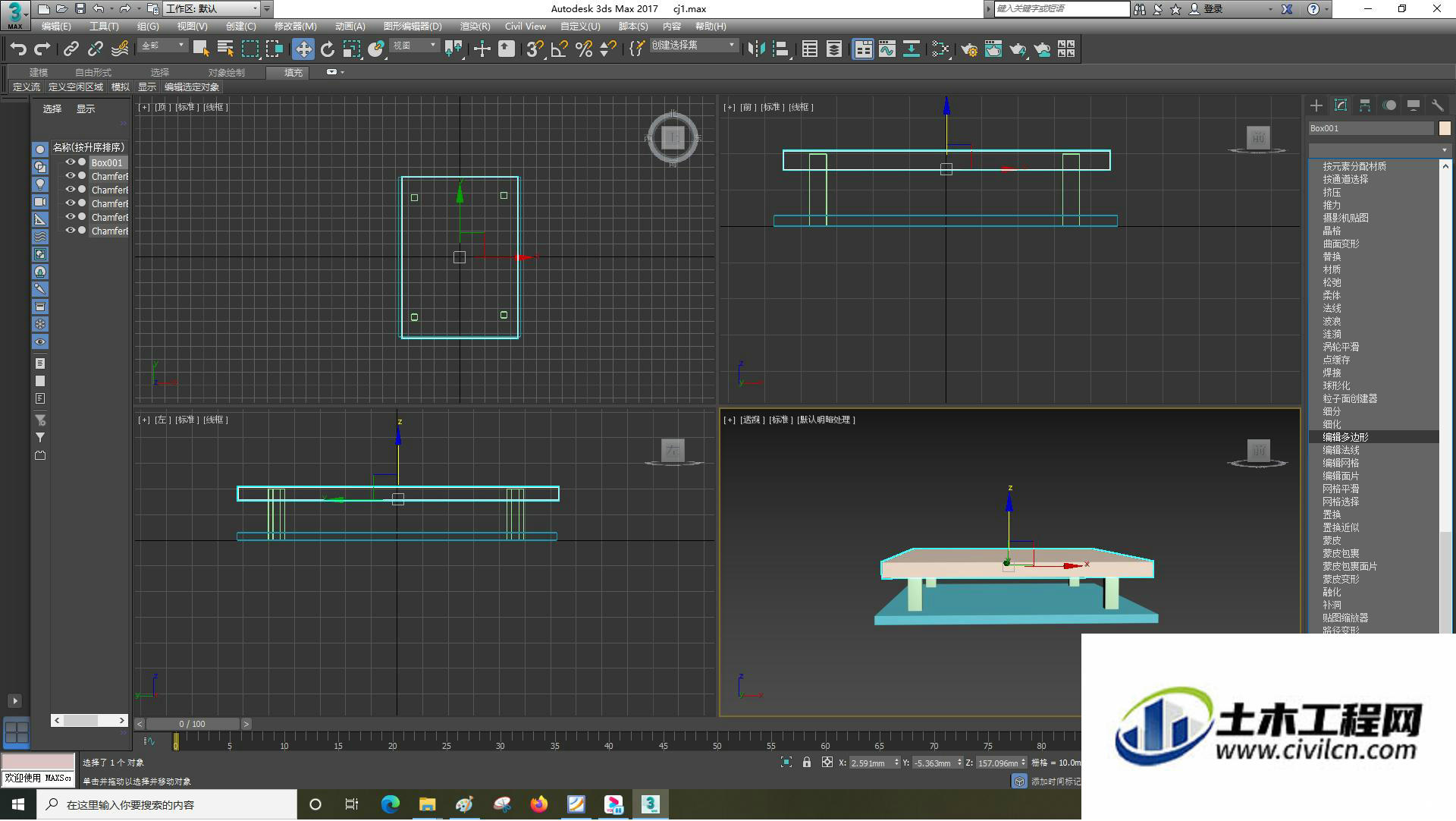1456x821 pixels.
Task: Activate the Rotate tool icon
Action: pos(328,49)
